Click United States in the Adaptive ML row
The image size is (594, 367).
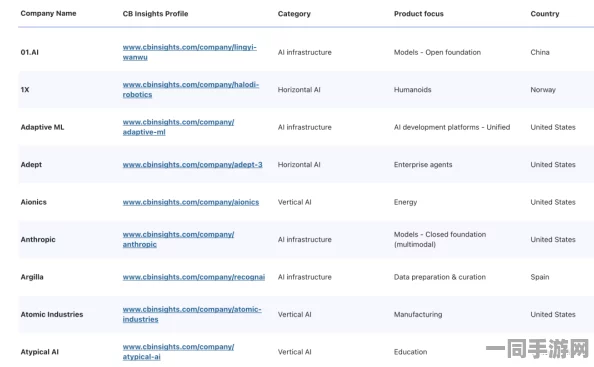[553, 127]
